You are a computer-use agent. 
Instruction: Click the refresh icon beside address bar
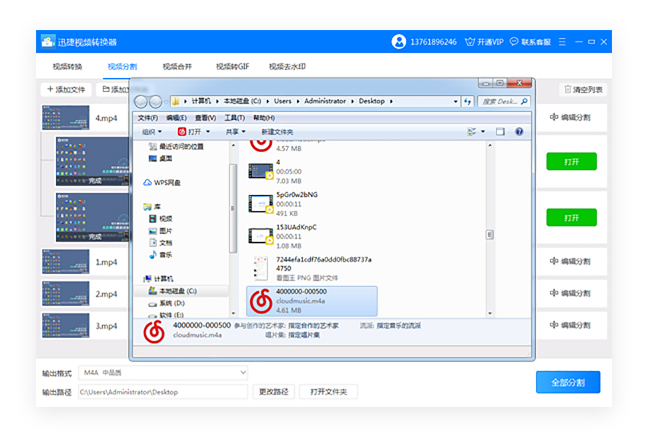point(468,101)
